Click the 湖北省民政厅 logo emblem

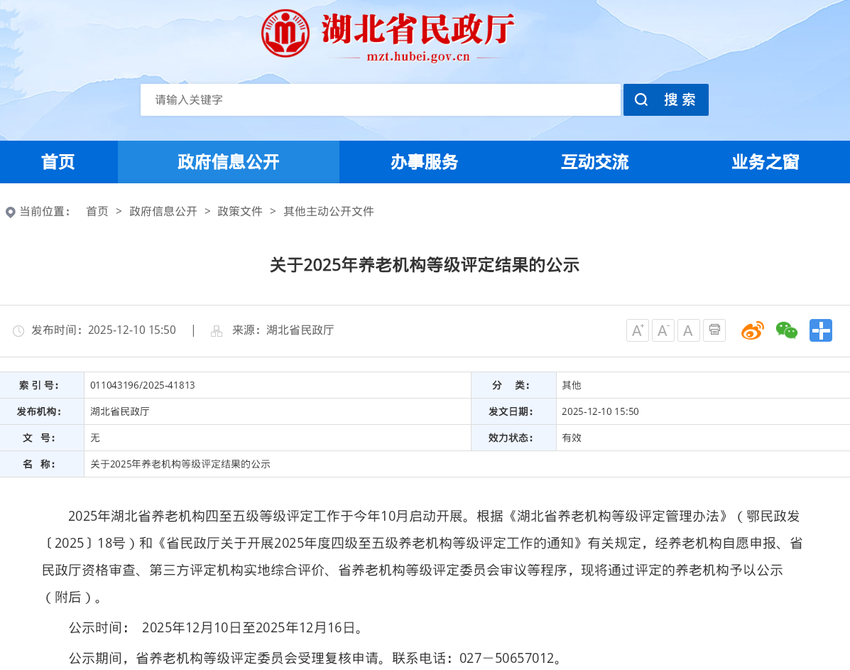click(287, 36)
